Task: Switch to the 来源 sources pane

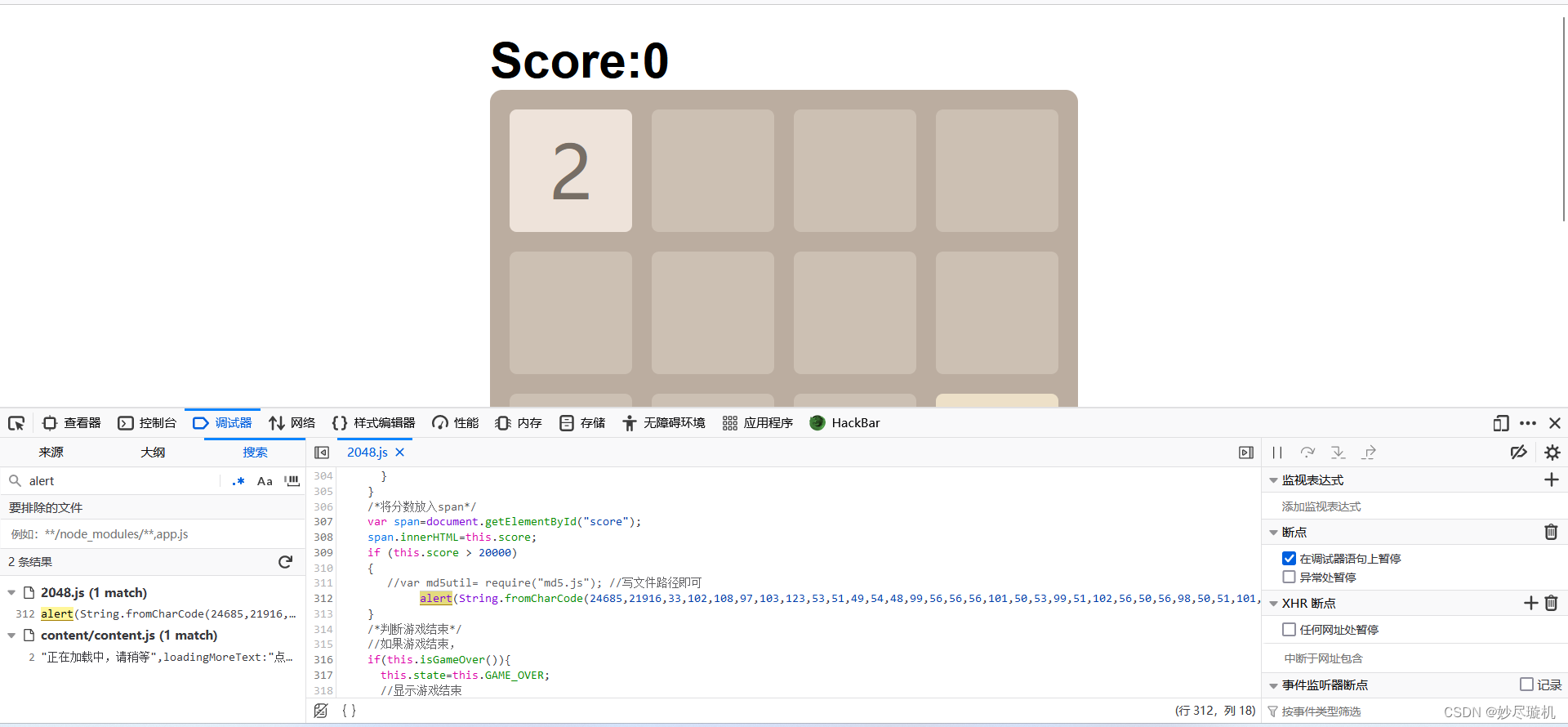Action: [51, 452]
